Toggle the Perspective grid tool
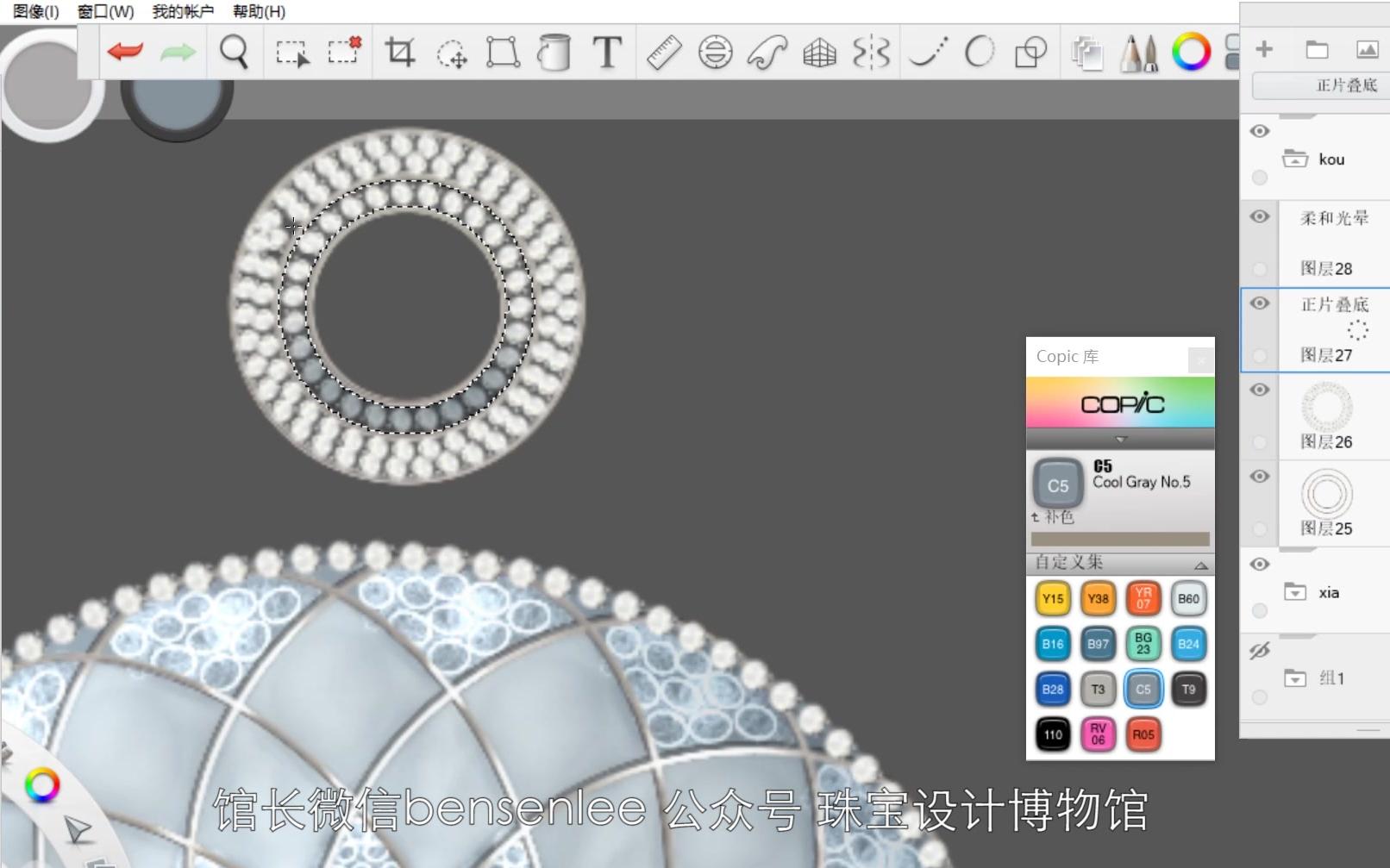The height and width of the screenshot is (868, 1390). click(x=819, y=53)
